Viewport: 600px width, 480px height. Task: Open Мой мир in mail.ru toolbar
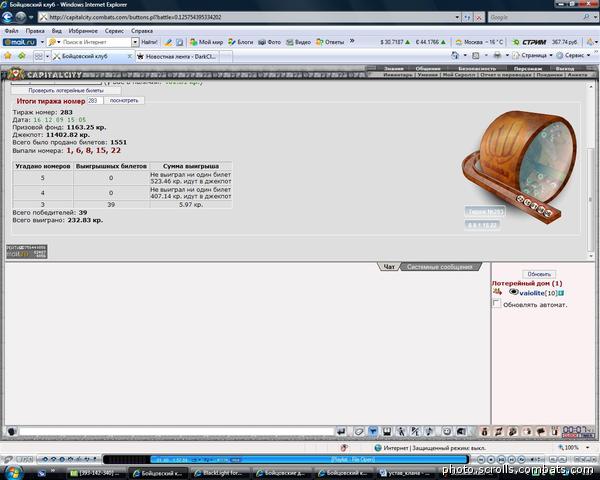click(x=206, y=42)
